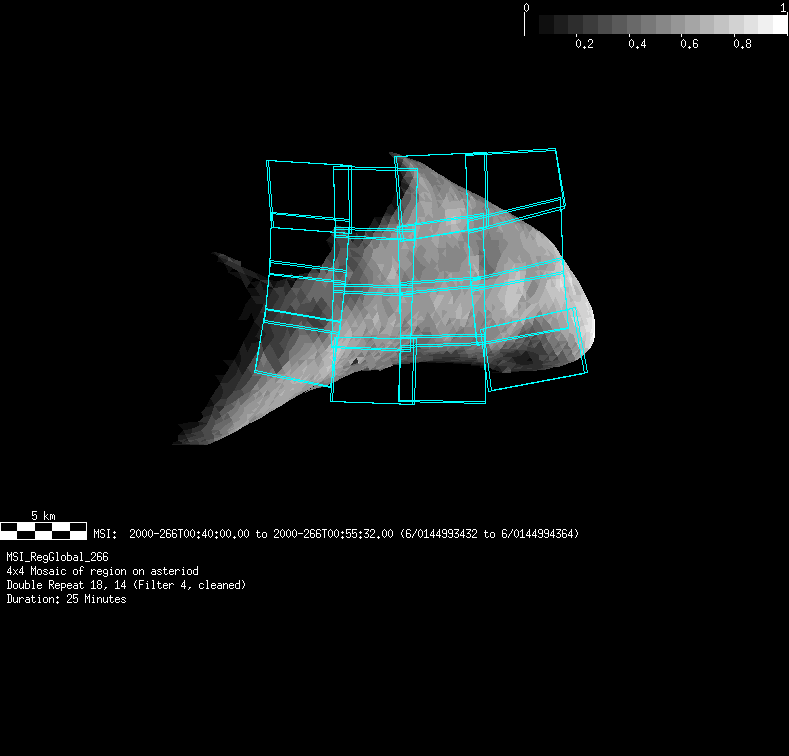Viewport: 789px width, 756px height.
Task: Click the 0.2 tick label on the color bar
Action: click(584, 45)
